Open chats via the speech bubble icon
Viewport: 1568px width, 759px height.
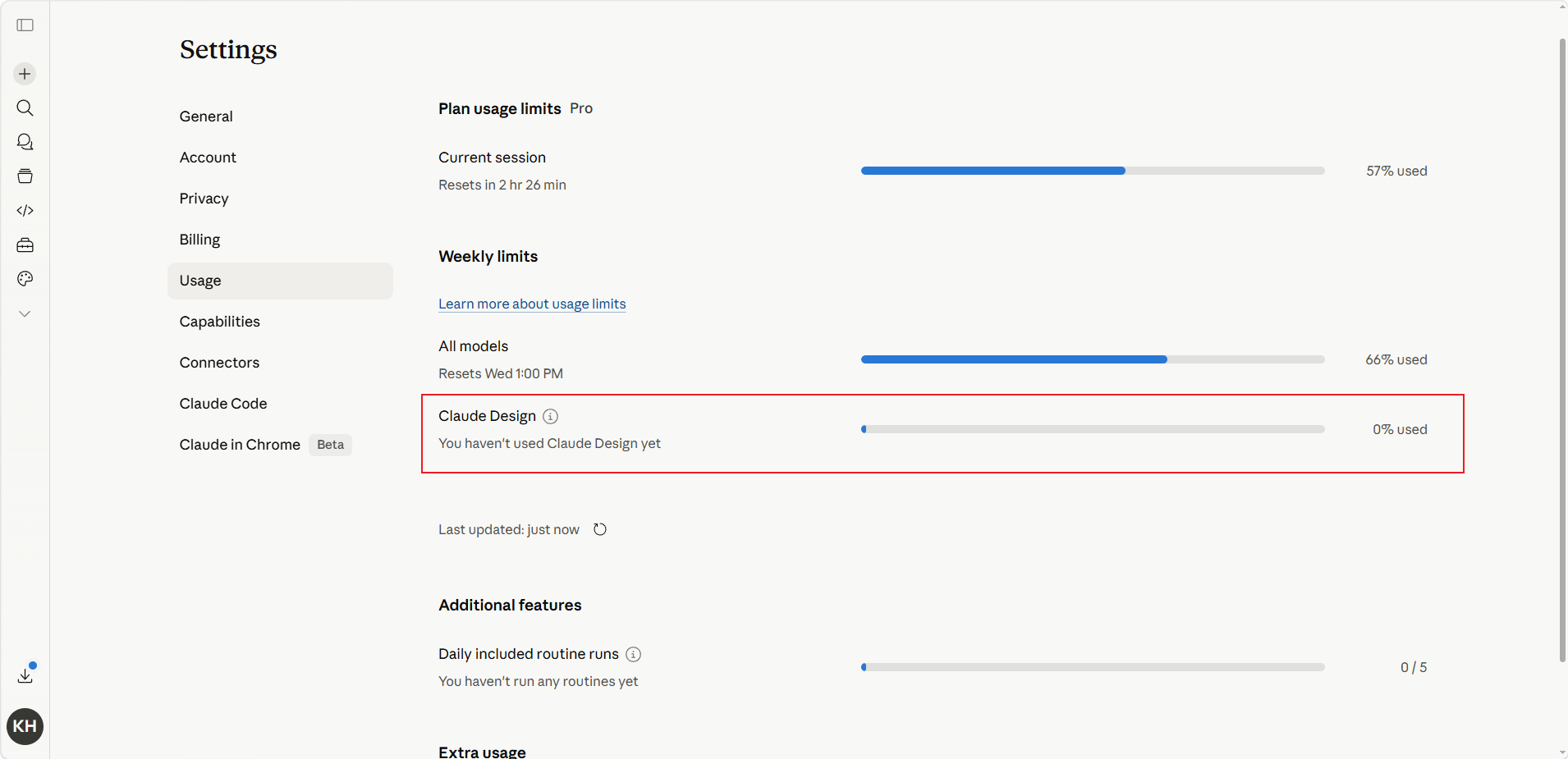point(25,142)
